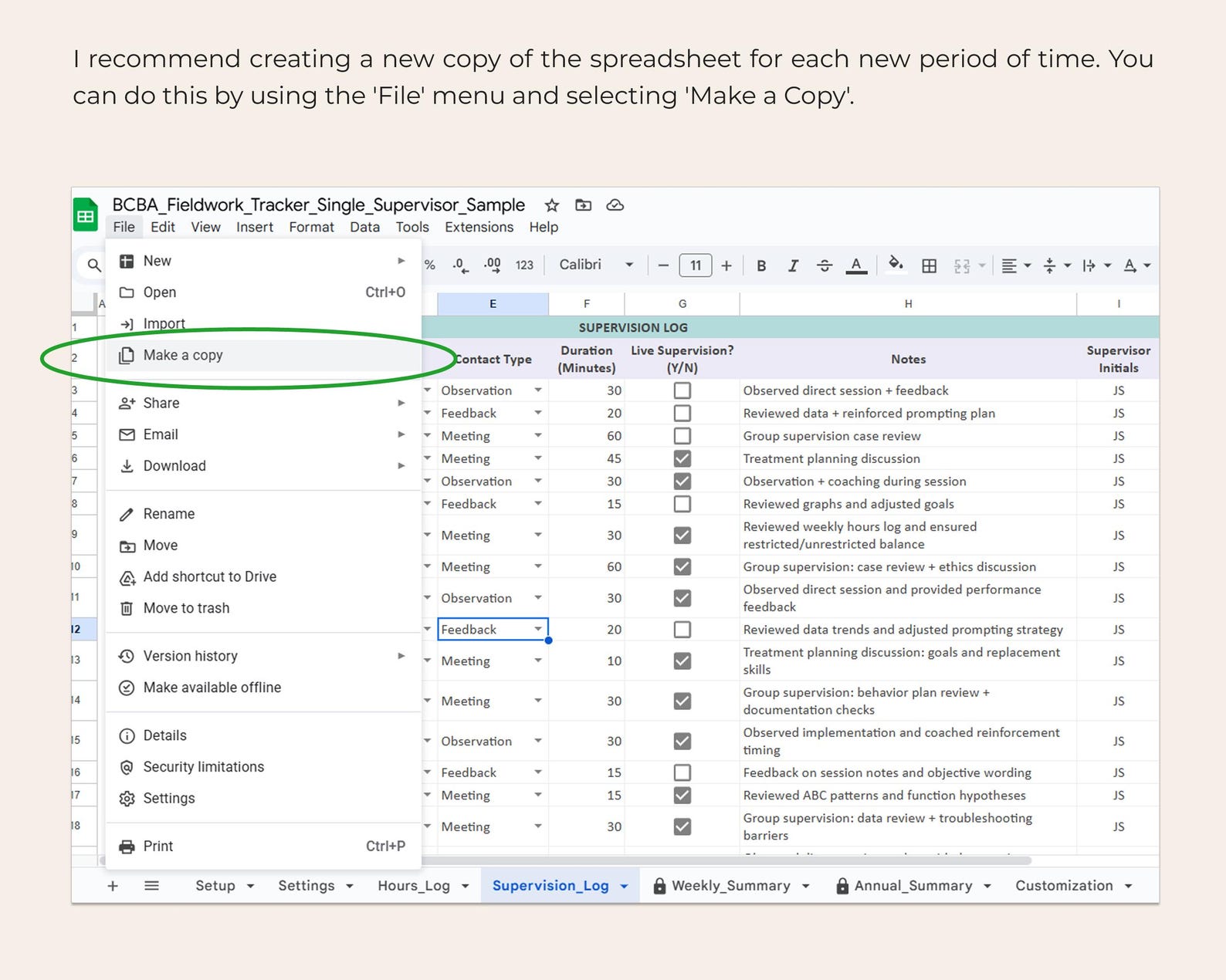Open vertical align dropdown
This screenshot has width=1226, height=980.
point(1056,265)
